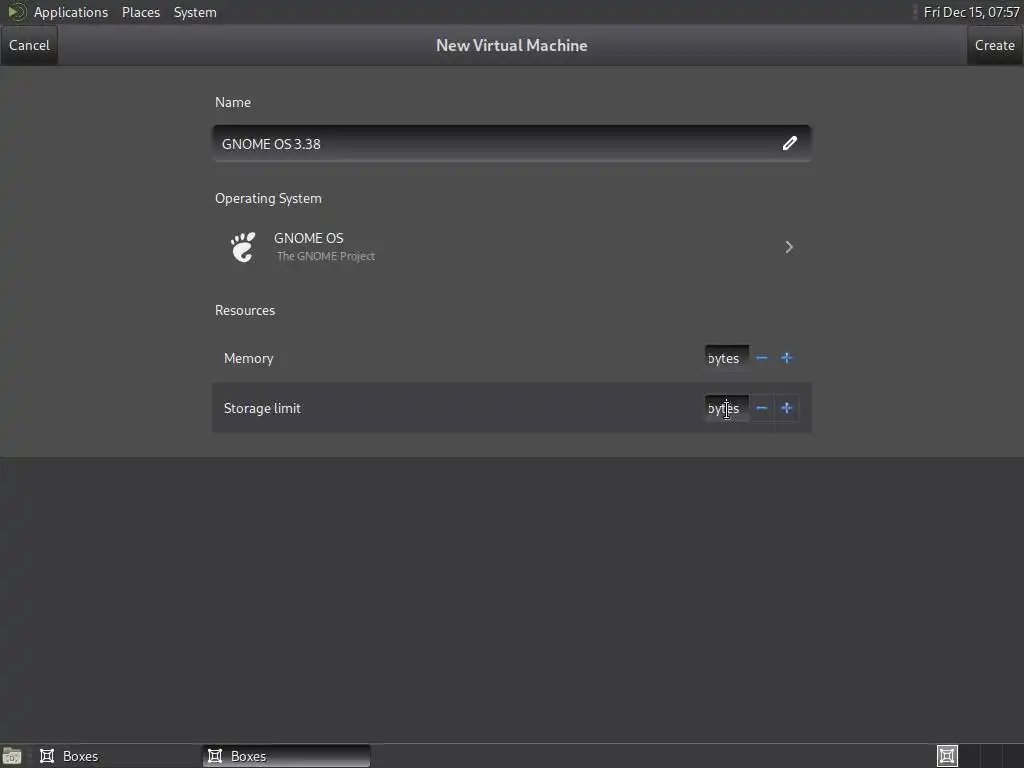Click the Resources heading
Viewport: 1024px width, 768px height.
tap(245, 310)
